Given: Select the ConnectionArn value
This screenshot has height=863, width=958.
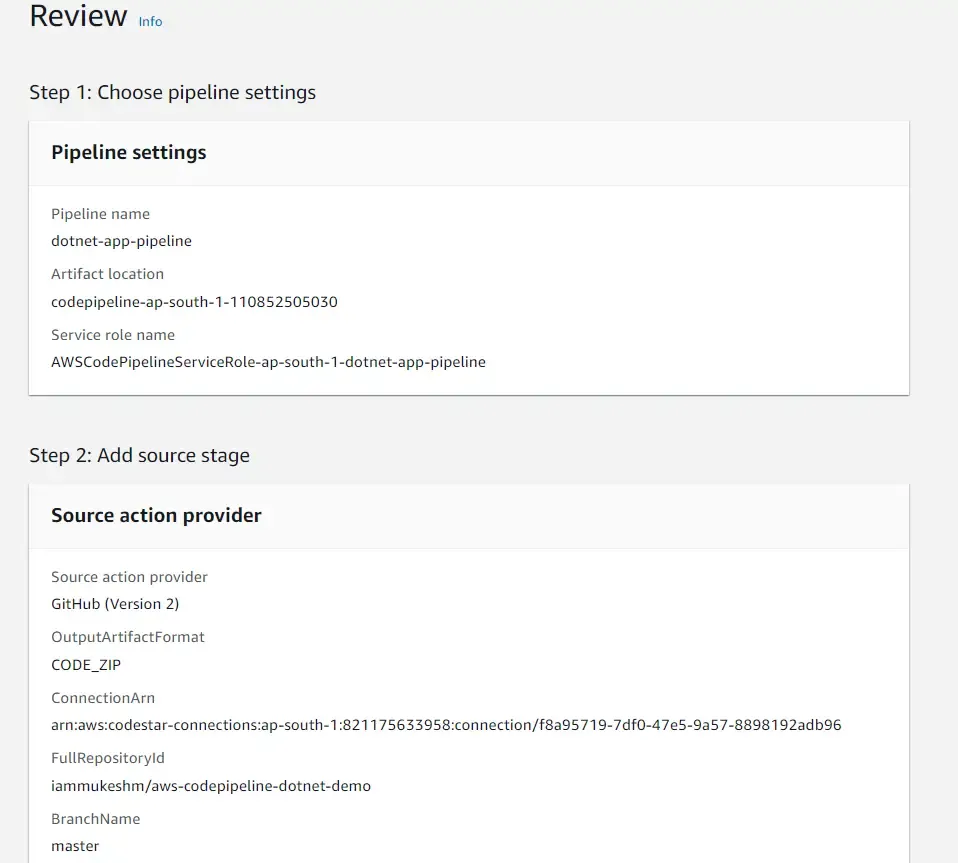Looking at the screenshot, I should pos(446,725).
